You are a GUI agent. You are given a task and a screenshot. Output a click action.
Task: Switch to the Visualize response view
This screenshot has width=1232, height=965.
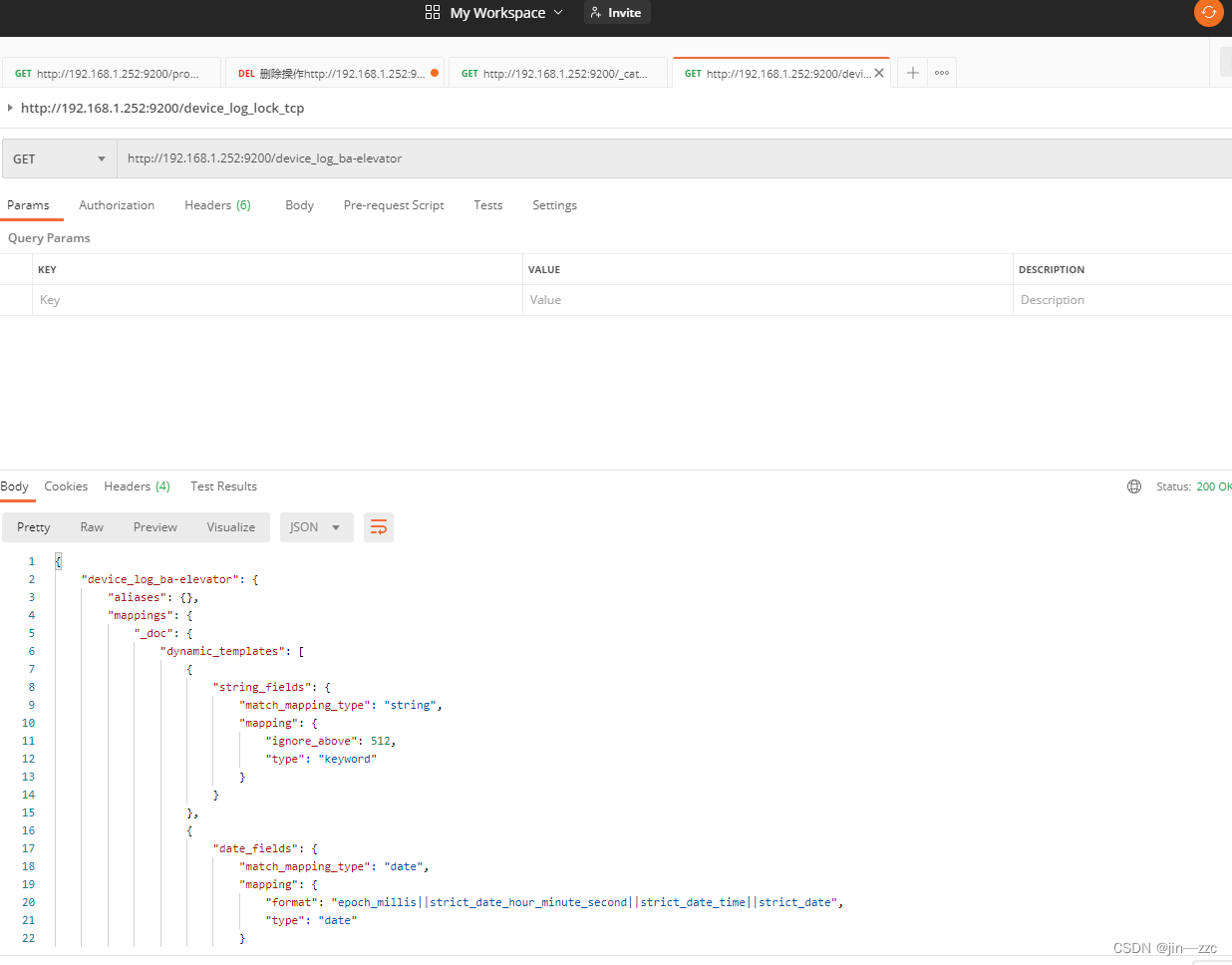(x=231, y=527)
